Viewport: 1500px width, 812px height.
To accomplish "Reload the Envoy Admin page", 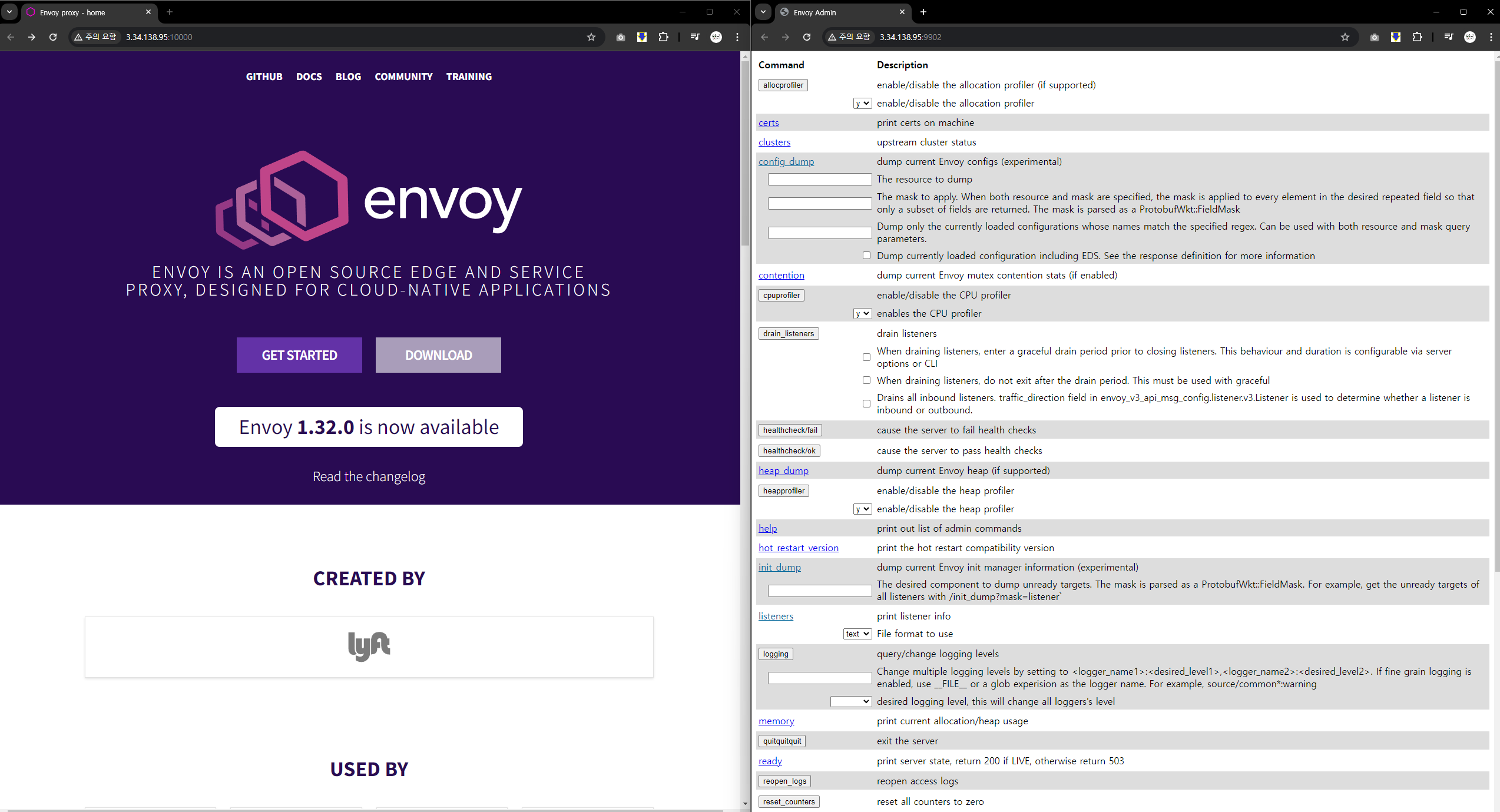I will (807, 37).
